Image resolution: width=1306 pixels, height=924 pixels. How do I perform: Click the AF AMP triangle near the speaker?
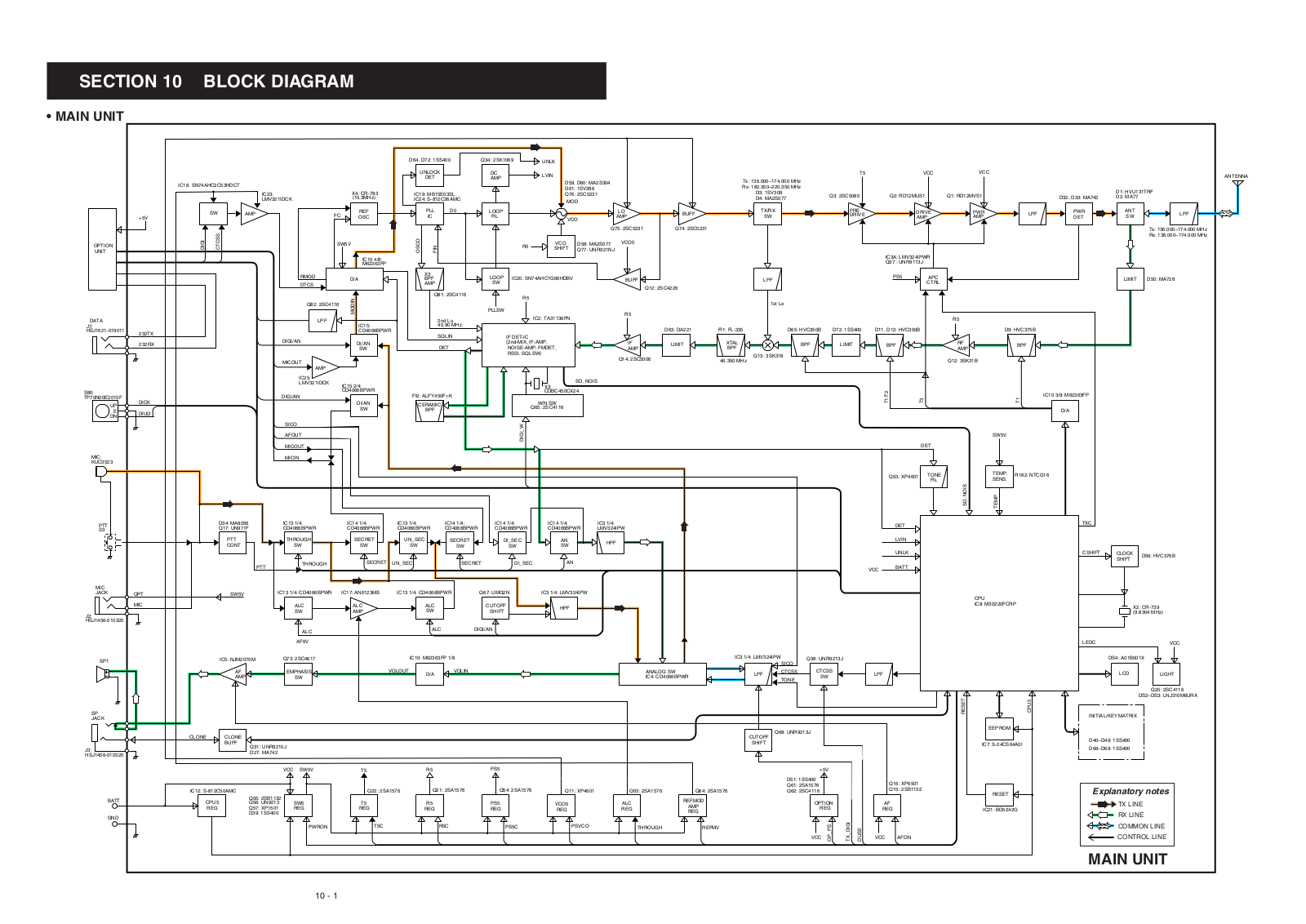point(236,673)
